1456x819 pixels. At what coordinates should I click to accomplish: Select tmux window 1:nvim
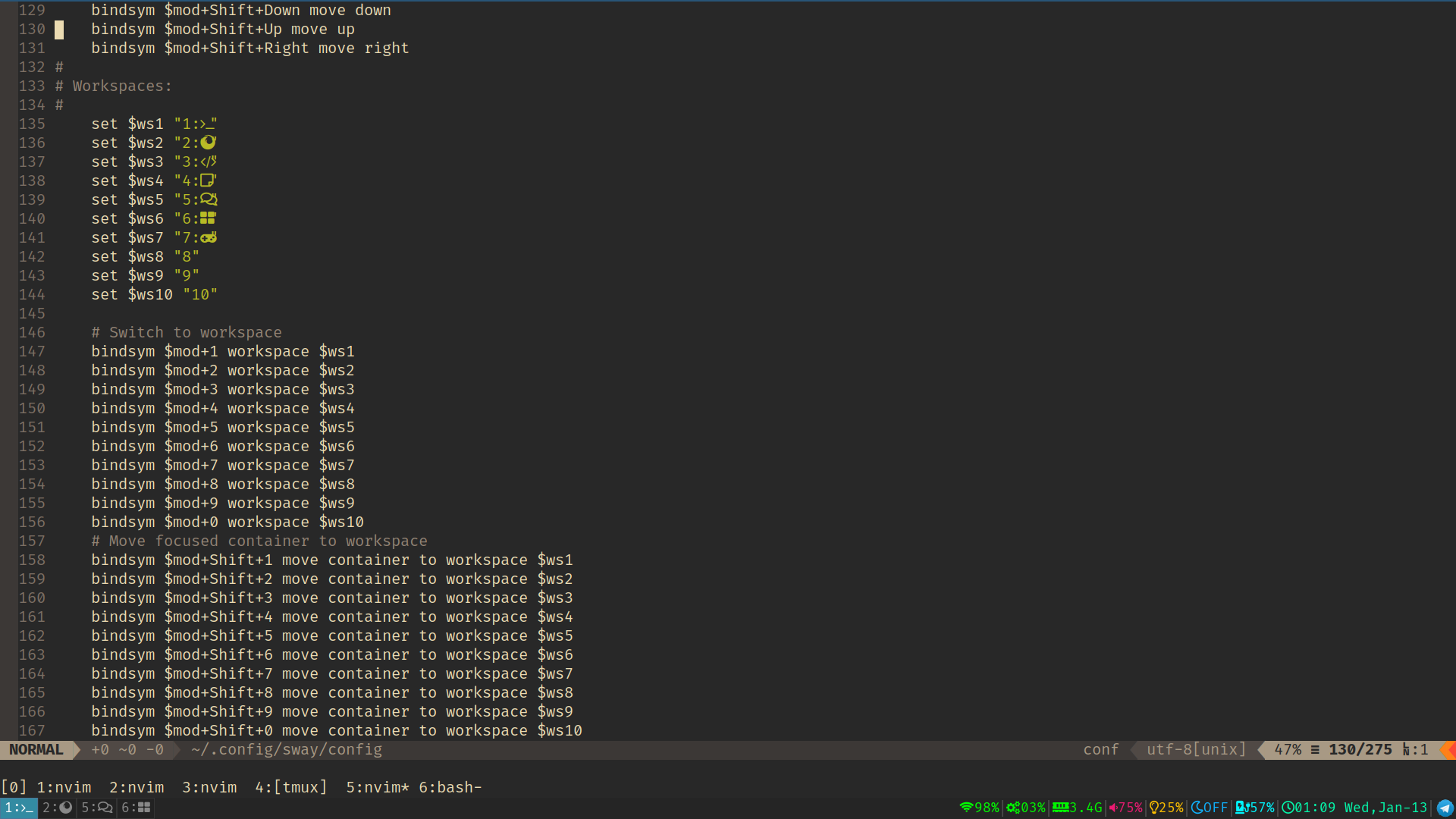point(64,787)
